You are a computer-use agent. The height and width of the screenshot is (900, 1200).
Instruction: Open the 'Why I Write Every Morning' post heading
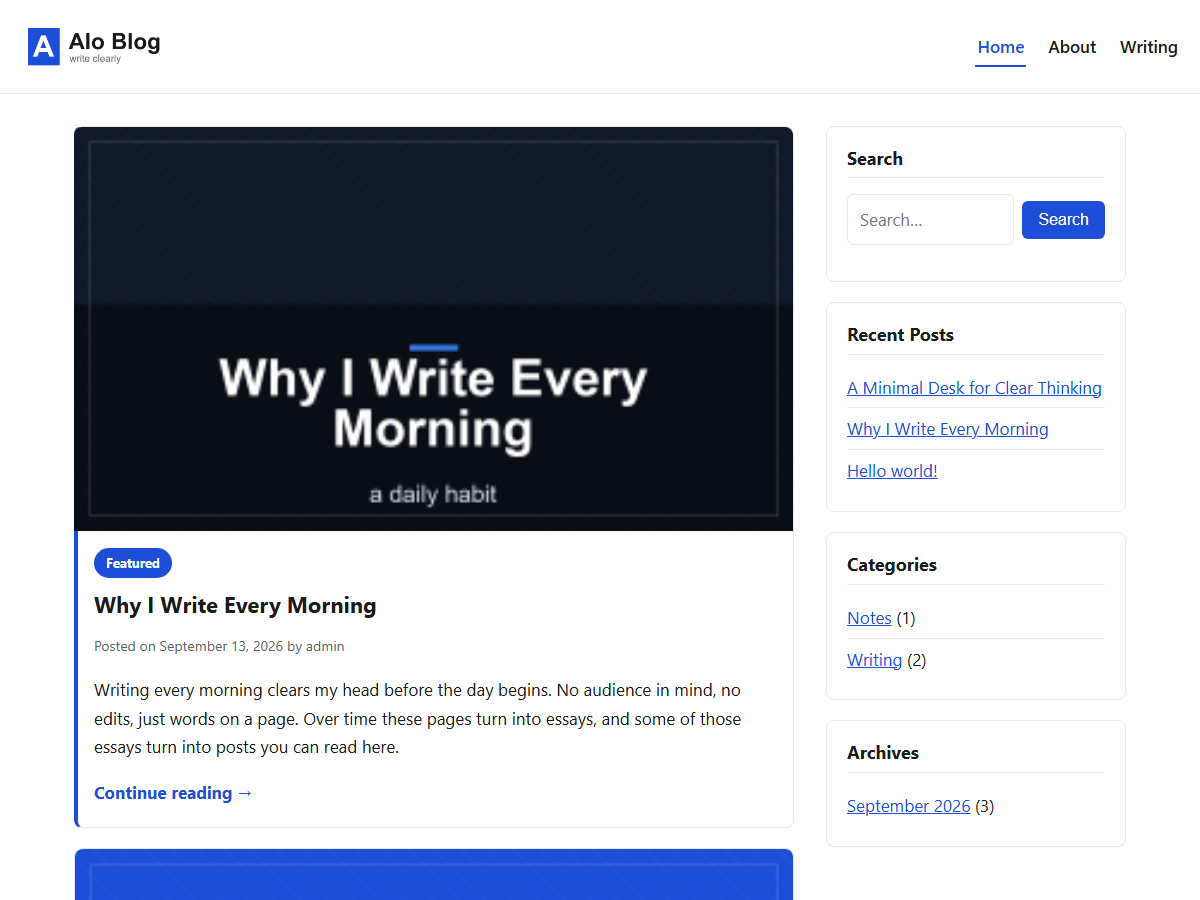click(x=235, y=605)
